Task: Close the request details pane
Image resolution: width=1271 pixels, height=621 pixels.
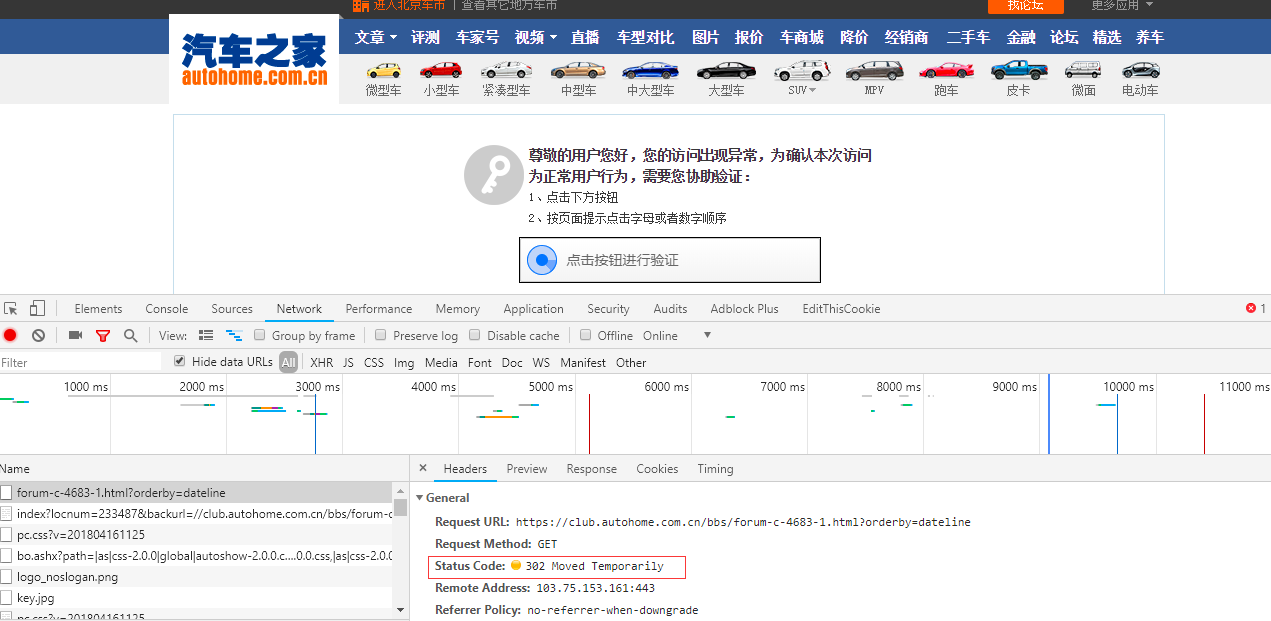Action: click(x=423, y=468)
